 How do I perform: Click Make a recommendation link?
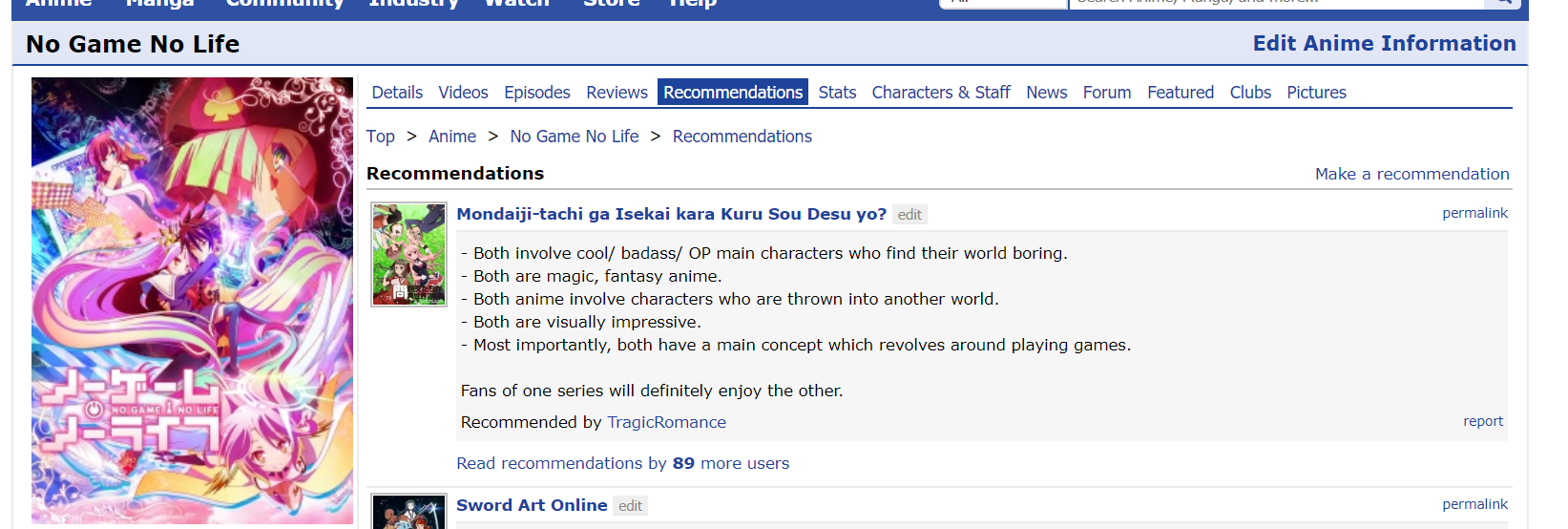pyautogui.click(x=1411, y=174)
